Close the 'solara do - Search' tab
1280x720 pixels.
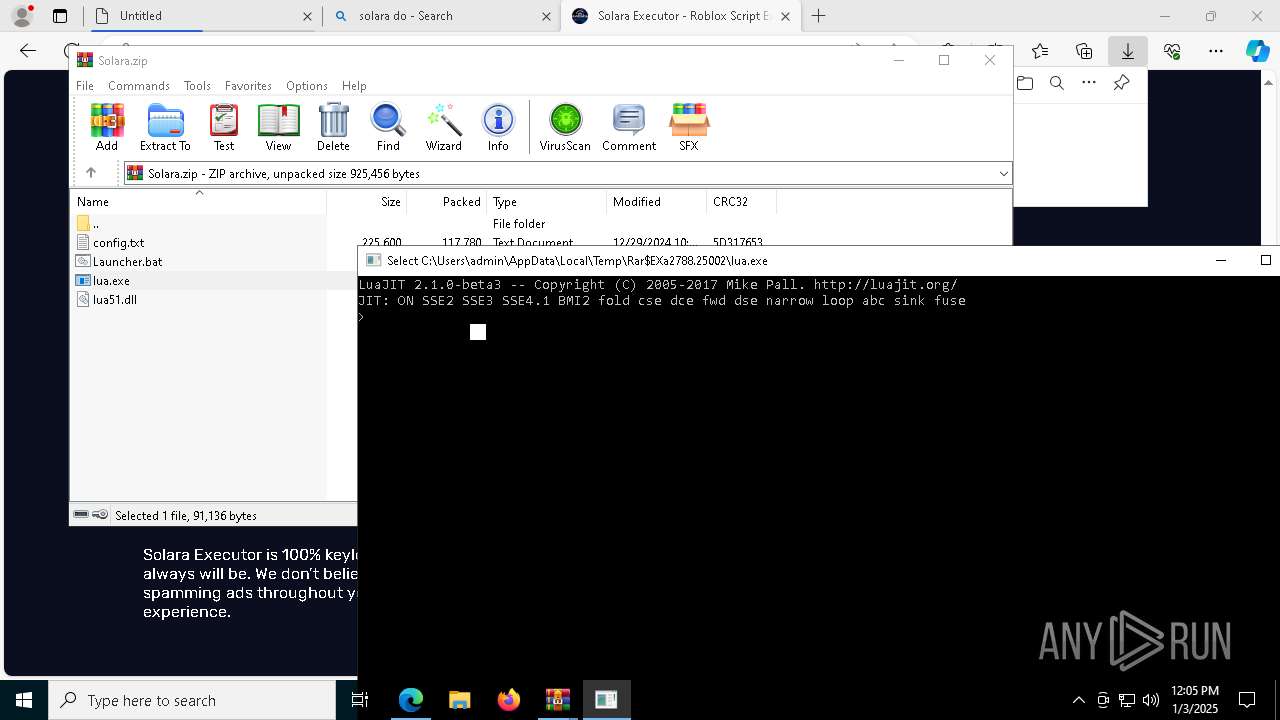click(546, 16)
